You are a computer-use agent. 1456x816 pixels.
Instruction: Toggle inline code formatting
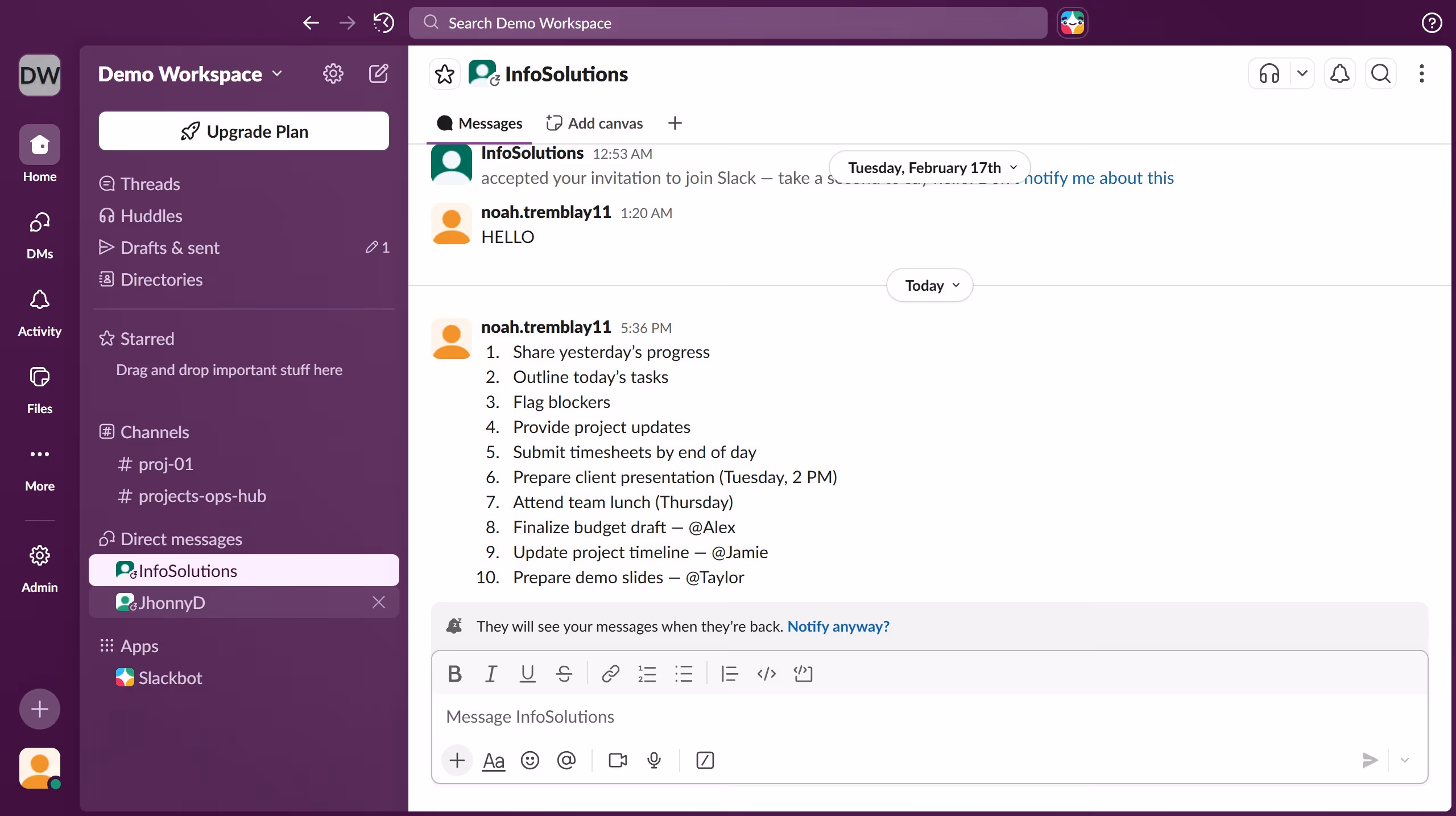pyautogui.click(x=767, y=674)
